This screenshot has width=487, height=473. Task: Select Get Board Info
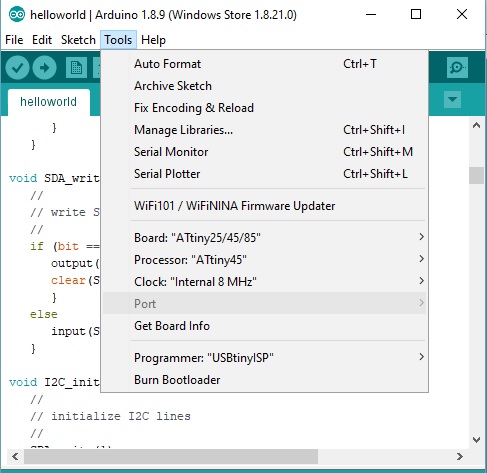click(x=264, y=326)
